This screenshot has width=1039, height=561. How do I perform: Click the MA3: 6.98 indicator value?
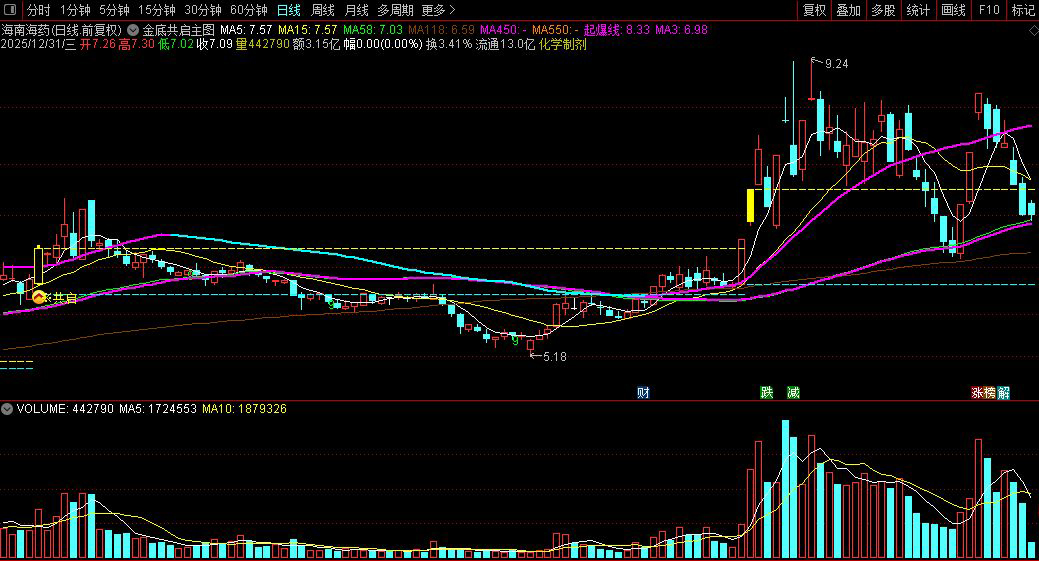click(681, 30)
